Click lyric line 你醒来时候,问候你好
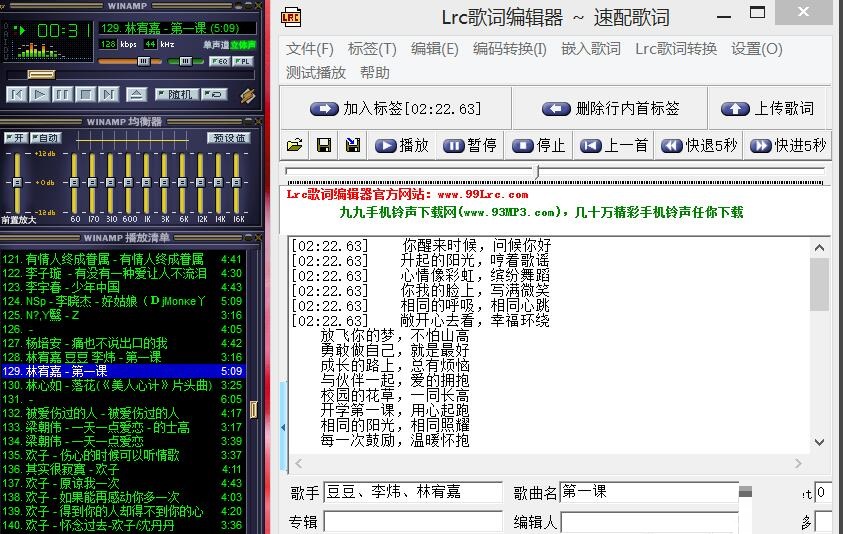Viewport: 843px width, 534px height. (477, 246)
